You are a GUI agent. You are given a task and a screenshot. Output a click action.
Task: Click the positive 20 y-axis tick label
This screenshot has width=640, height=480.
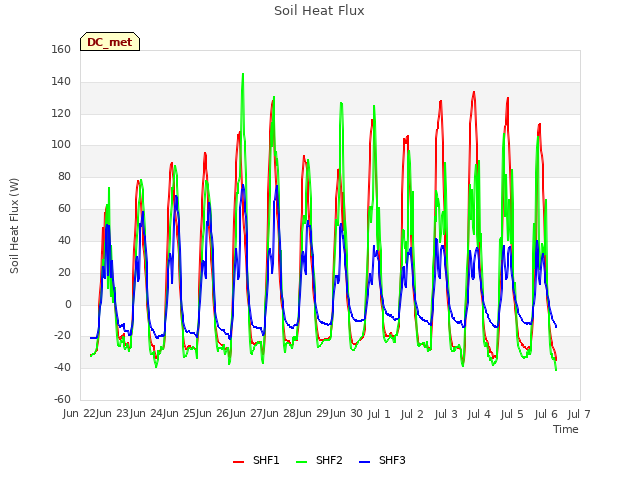pyautogui.click(x=64, y=272)
